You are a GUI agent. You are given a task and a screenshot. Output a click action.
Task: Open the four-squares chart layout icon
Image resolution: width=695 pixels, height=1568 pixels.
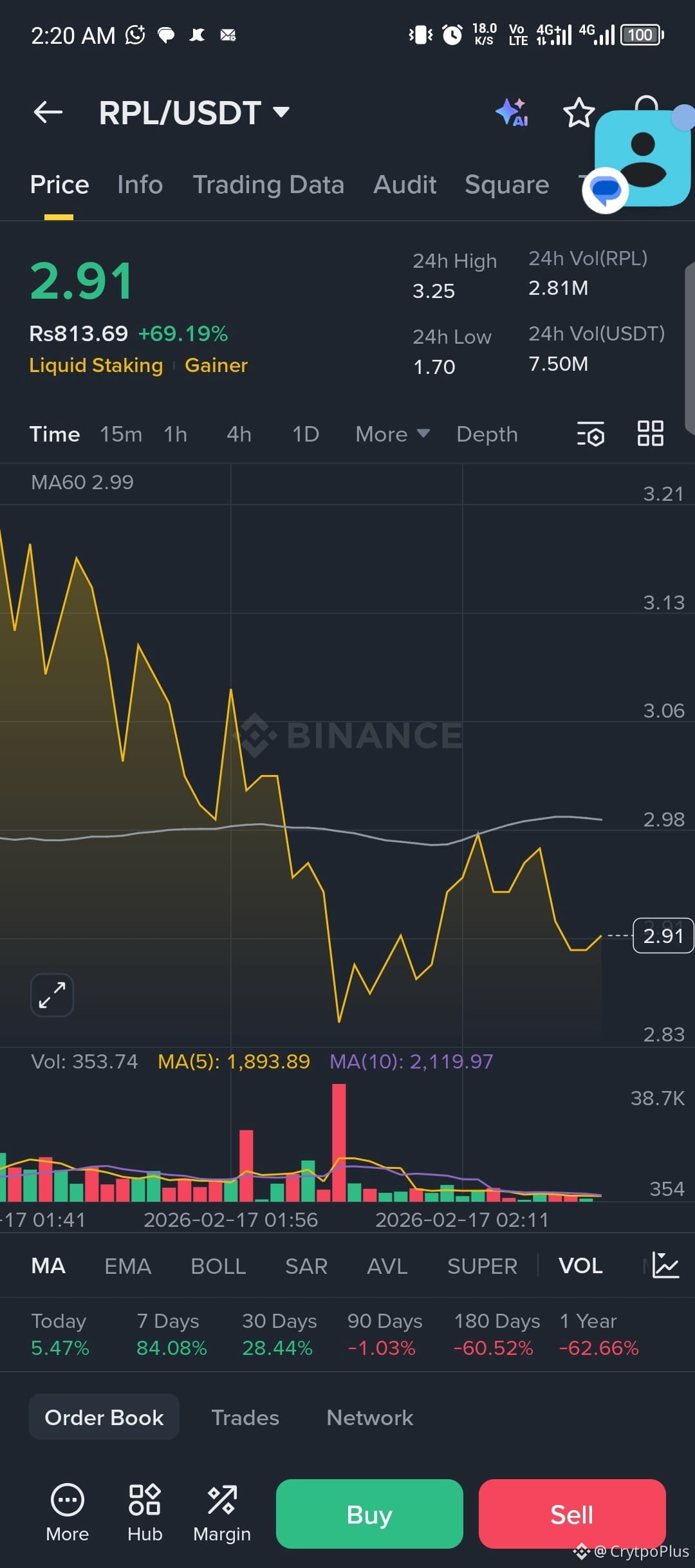tap(651, 433)
